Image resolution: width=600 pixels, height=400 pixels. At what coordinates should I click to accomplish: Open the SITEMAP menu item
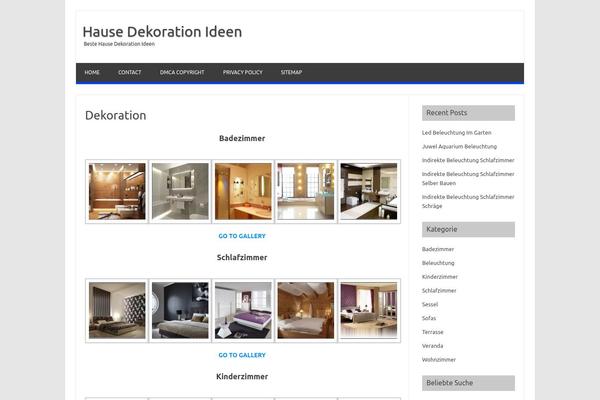tap(291, 72)
